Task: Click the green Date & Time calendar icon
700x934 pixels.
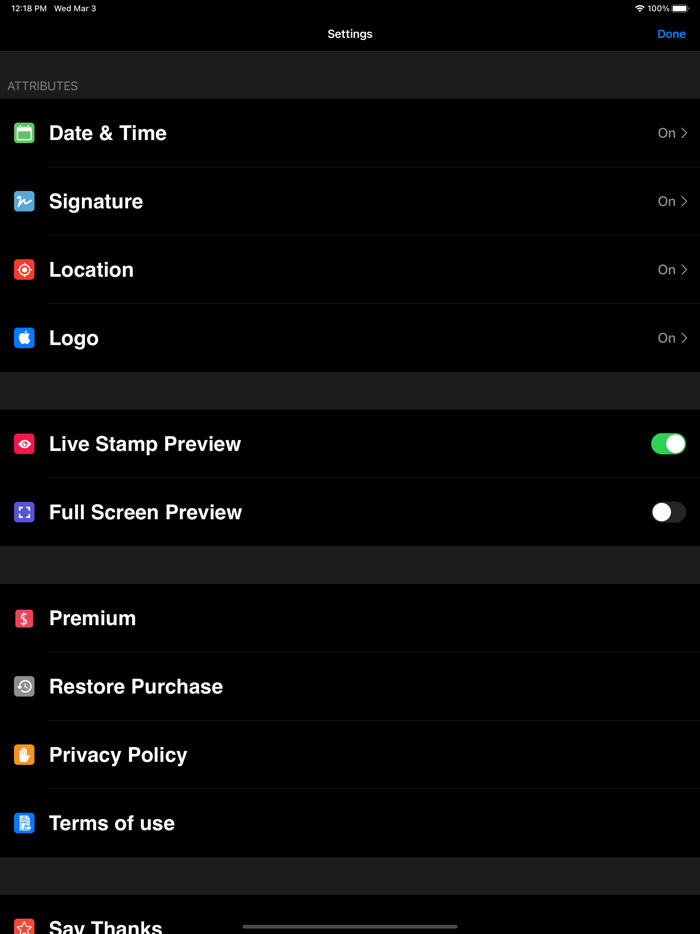Action: point(24,133)
